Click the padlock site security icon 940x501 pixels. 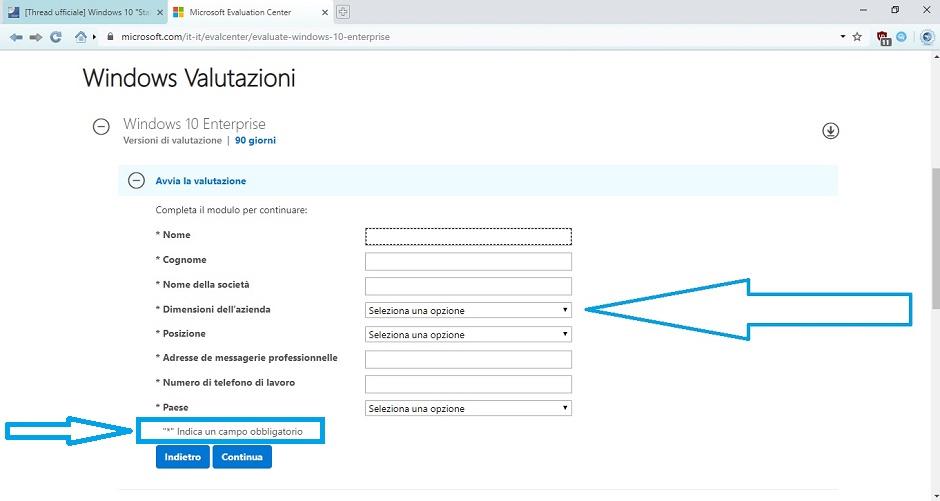(x=110, y=37)
